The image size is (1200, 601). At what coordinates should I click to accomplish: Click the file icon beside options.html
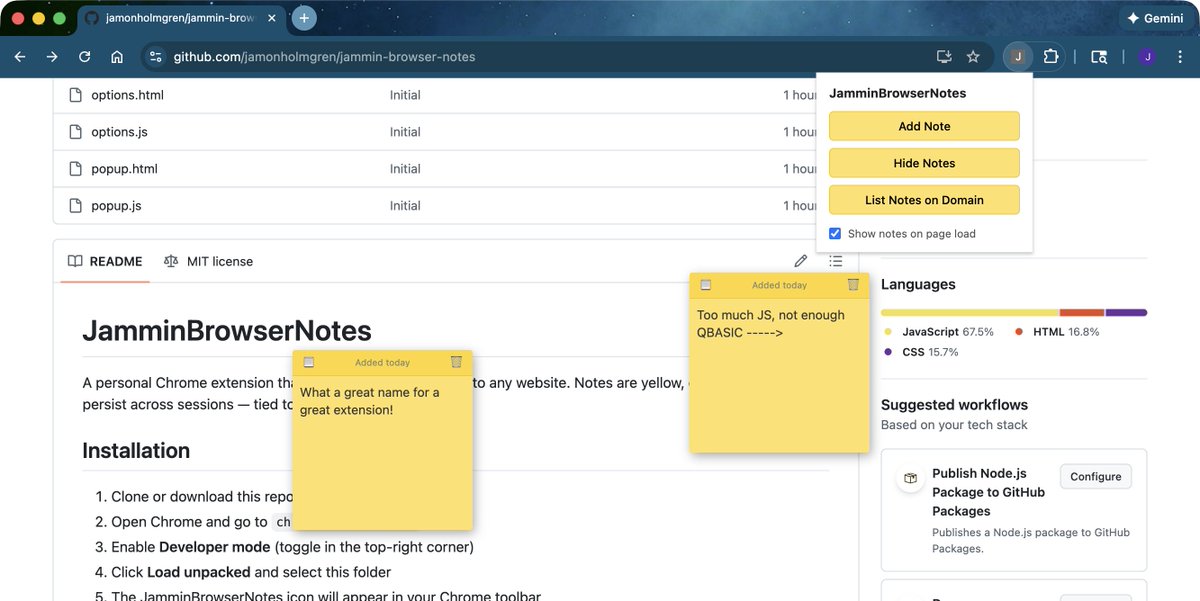[x=75, y=95]
